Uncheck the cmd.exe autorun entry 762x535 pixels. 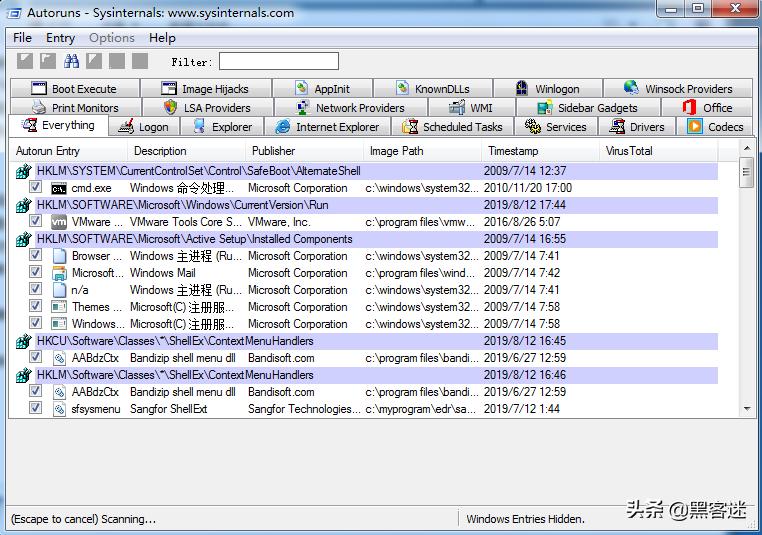click(x=35, y=187)
